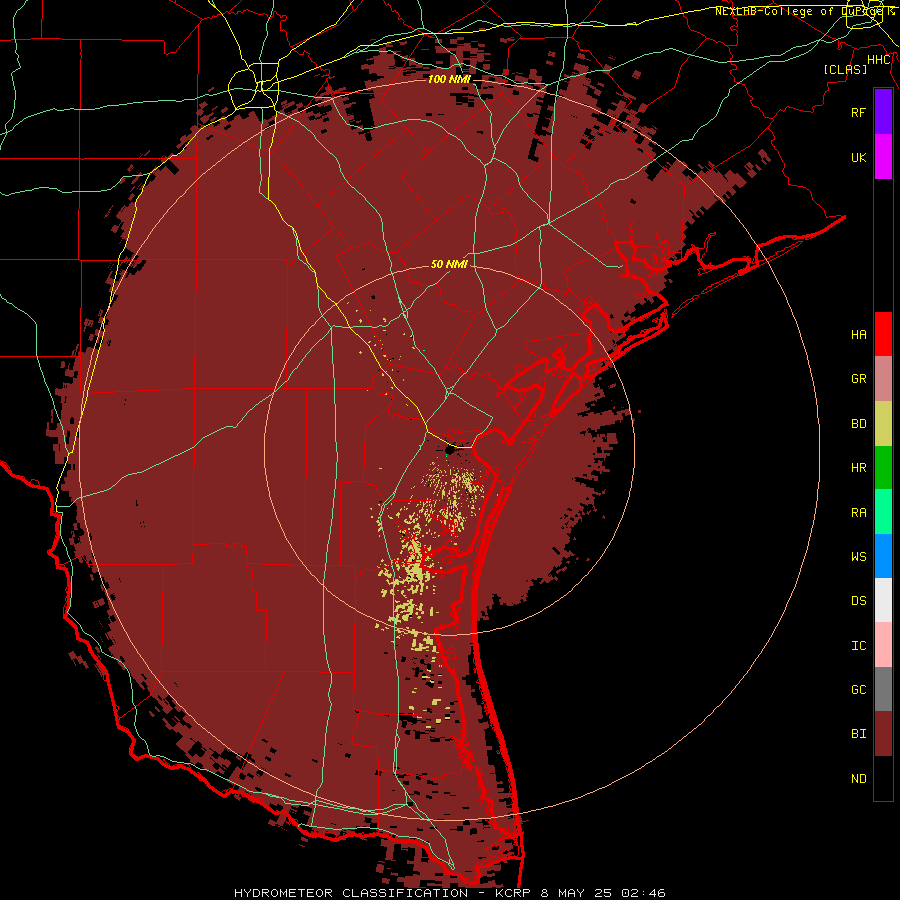Click the 'KCRP' radar site identifier
The image size is (900, 900).
coord(513,893)
